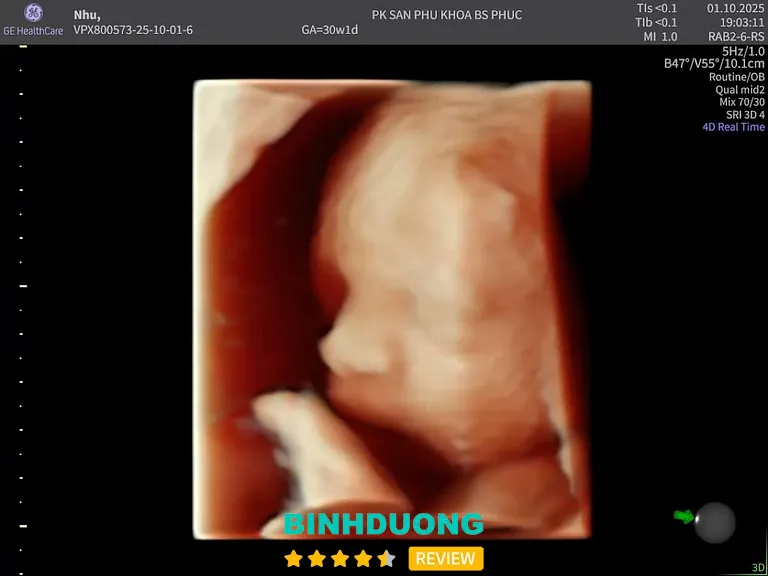Select the Routine/OB preset label
This screenshot has width=768, height=576.
coord(736,77)
